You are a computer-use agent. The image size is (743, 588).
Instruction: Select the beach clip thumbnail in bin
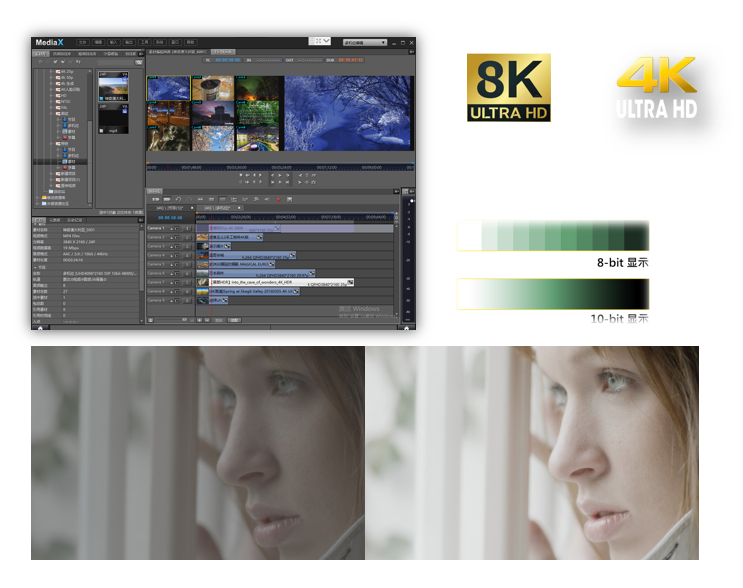pyautogui.click(x=113, y=87)
